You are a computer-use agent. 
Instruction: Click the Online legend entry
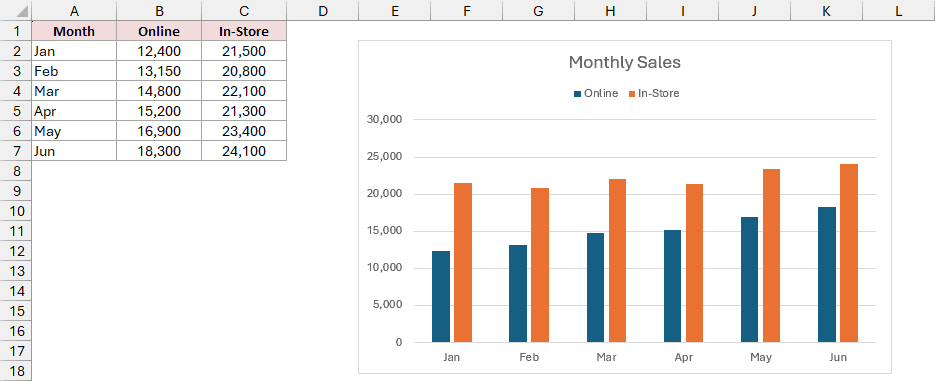(x=596, y=93)
